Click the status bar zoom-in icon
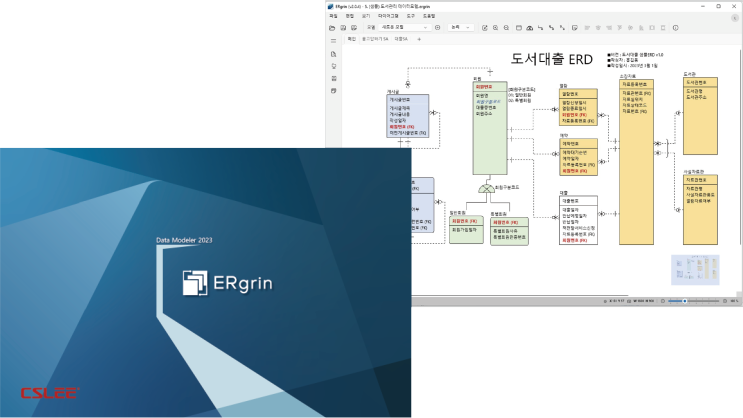Image resolution: width=743 pixels, height=418 pixels. (725, 301)
